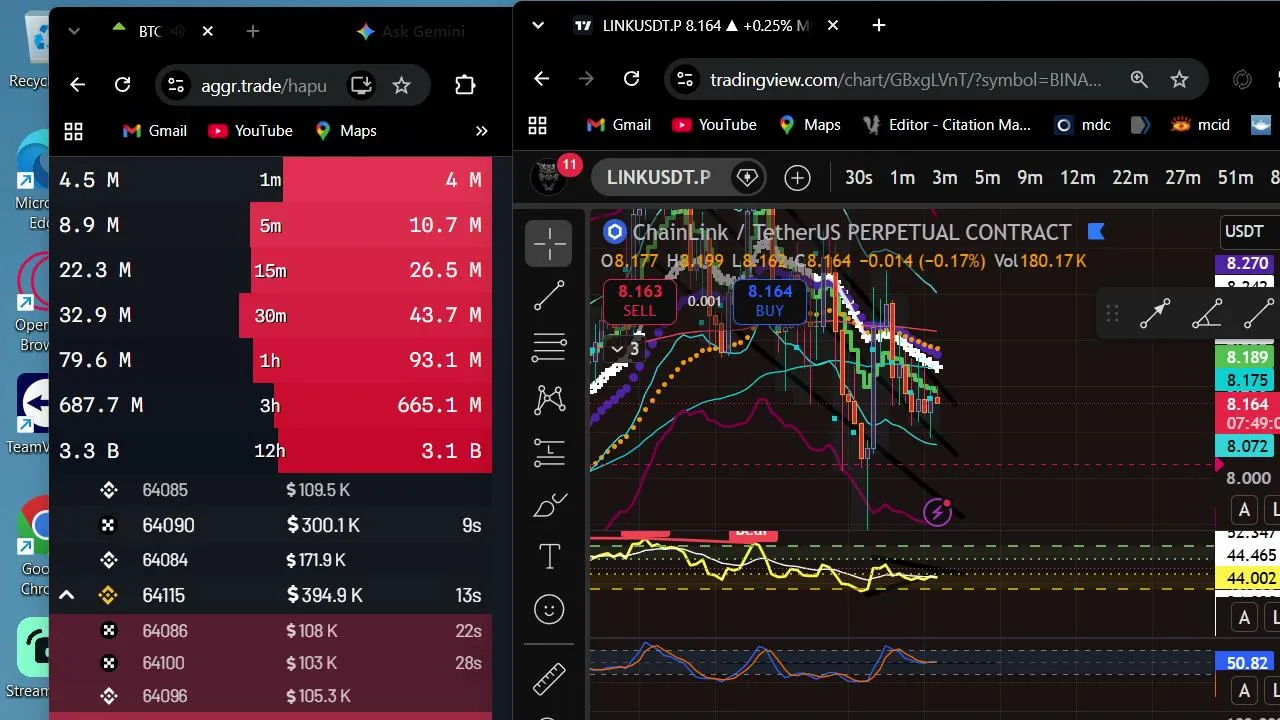Go back in the aggr.trade browser window
1280x720 pixels.
point(77,85)
